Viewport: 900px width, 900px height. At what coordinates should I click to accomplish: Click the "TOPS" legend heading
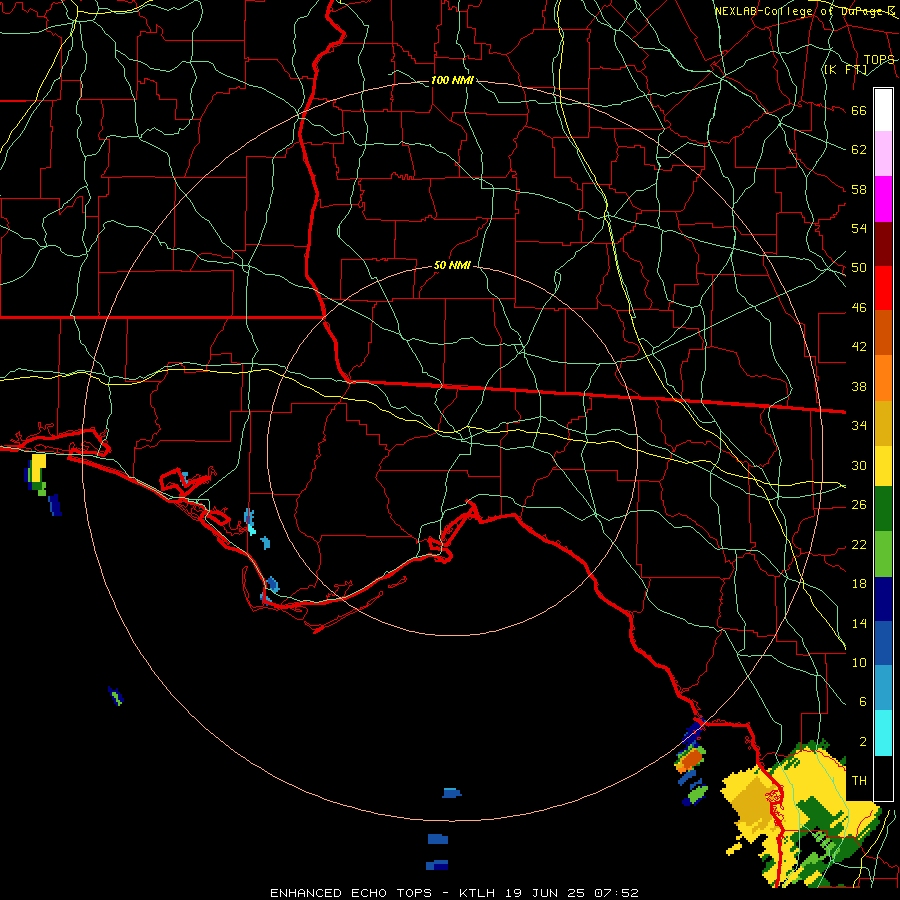tap(879, 60)
